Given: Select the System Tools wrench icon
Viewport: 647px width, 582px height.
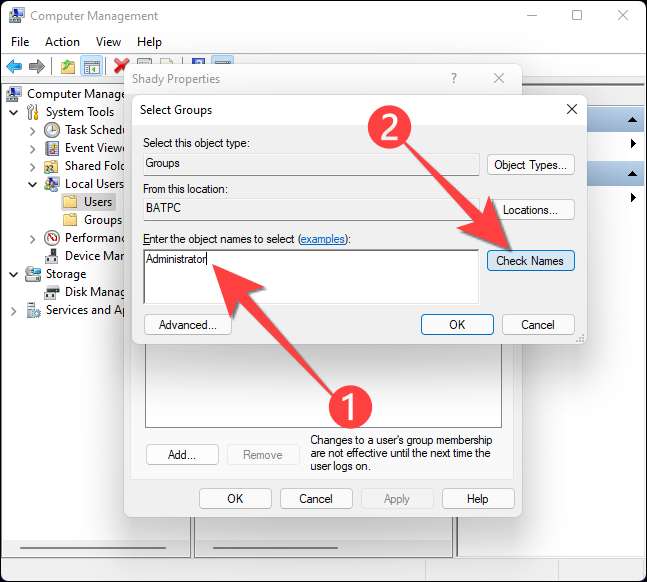Looking at the screenshot, I should (x=33, y=112).
